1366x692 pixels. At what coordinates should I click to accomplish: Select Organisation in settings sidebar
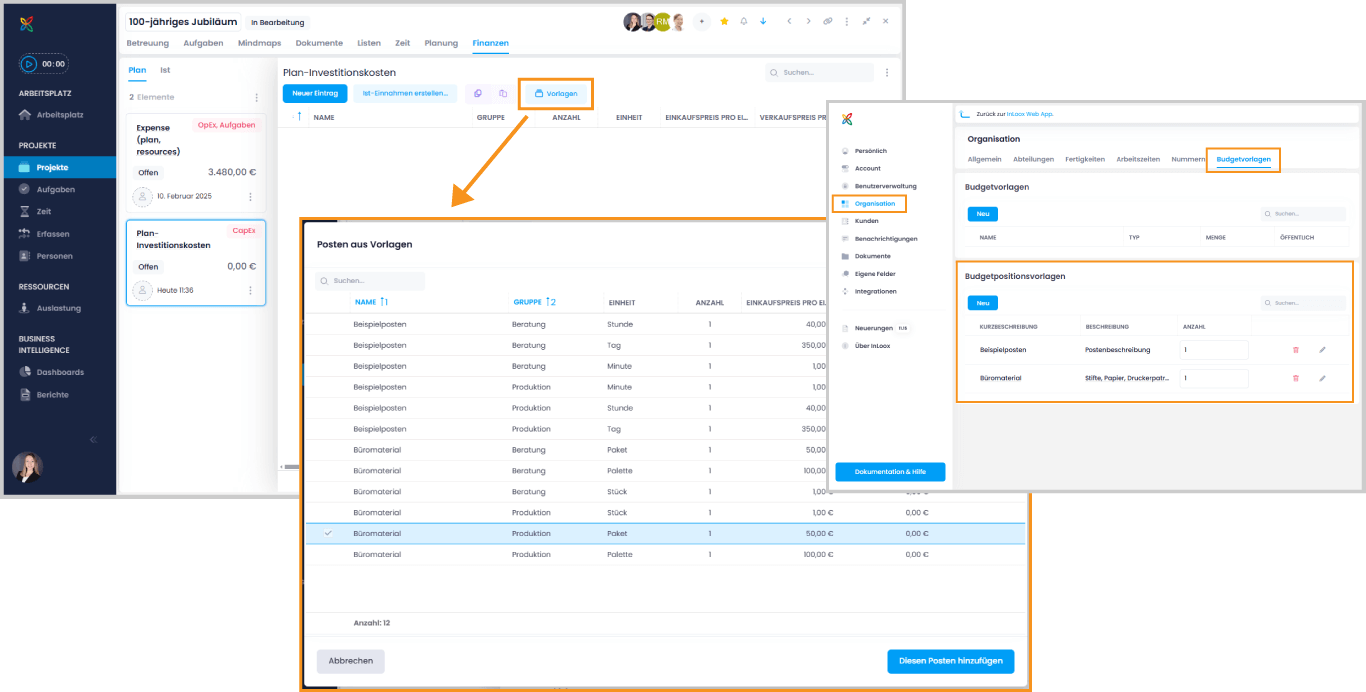pyautogui.click(x=869, y=203)
